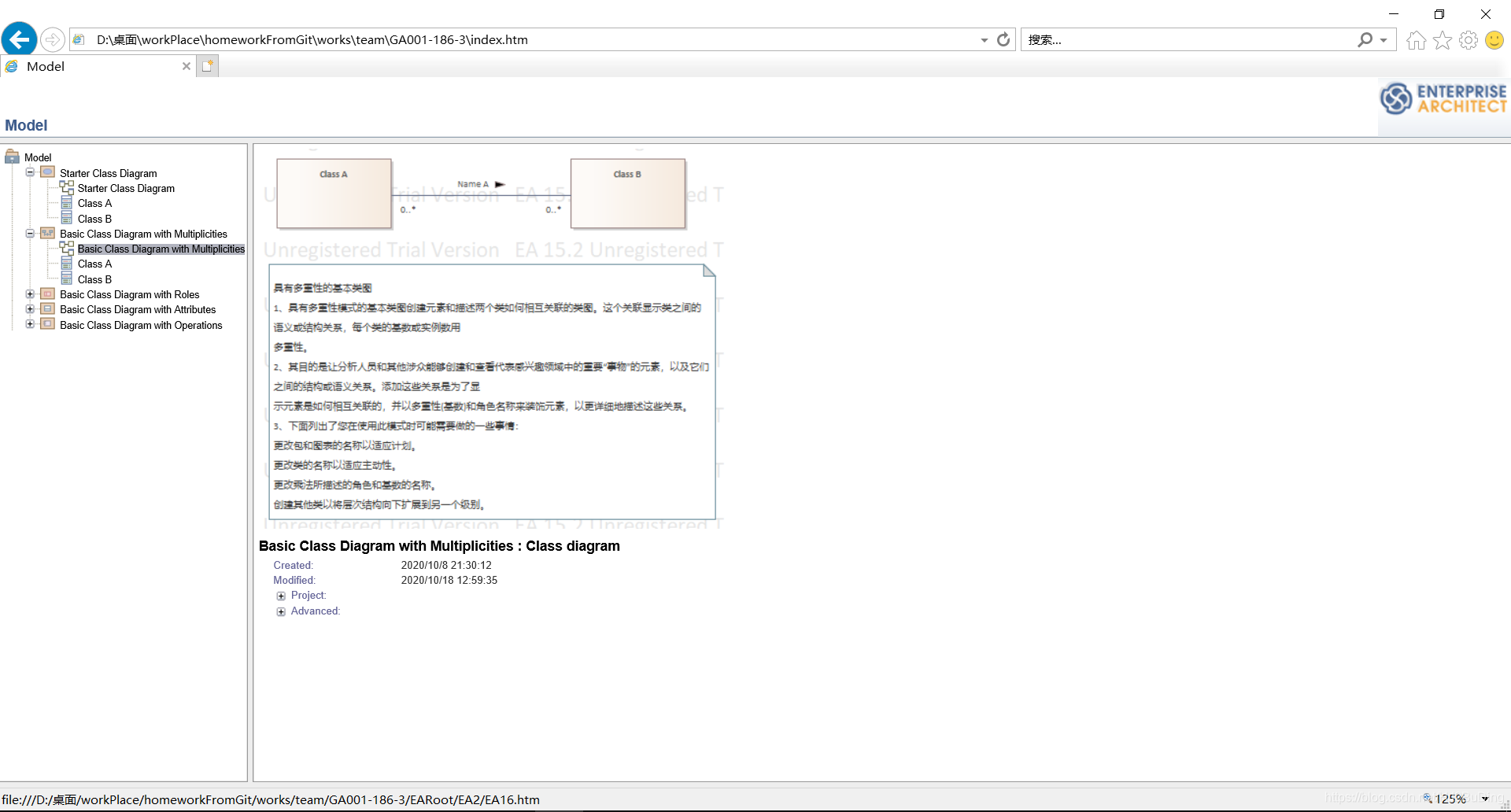Click the Modified date value 2020/10/18
Image resolution: width=1511 pixels, height=812 pixels.
(x=449, y=580)
